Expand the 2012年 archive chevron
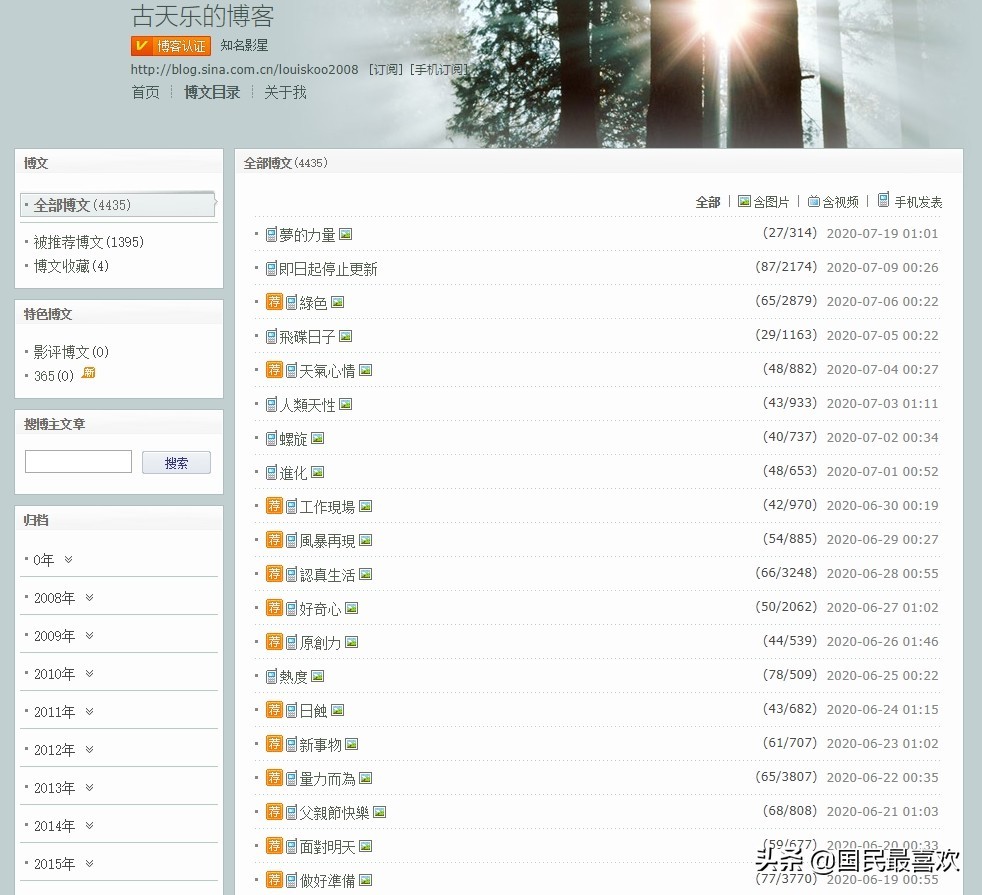Screen dimensions: 982x895 click(x=89, y=749)
